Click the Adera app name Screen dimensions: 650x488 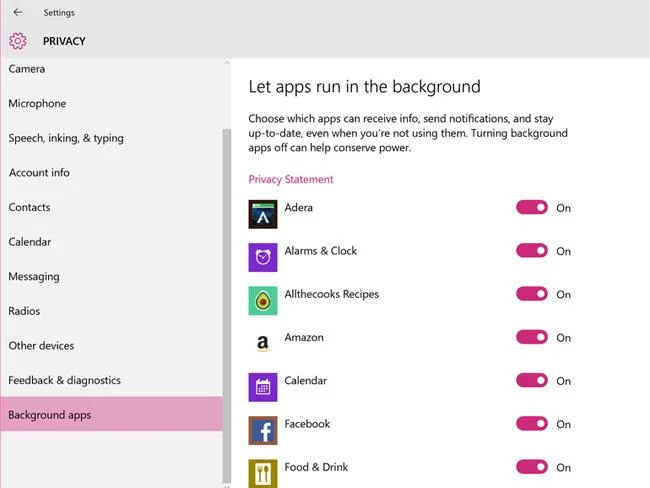pos(298,207)
